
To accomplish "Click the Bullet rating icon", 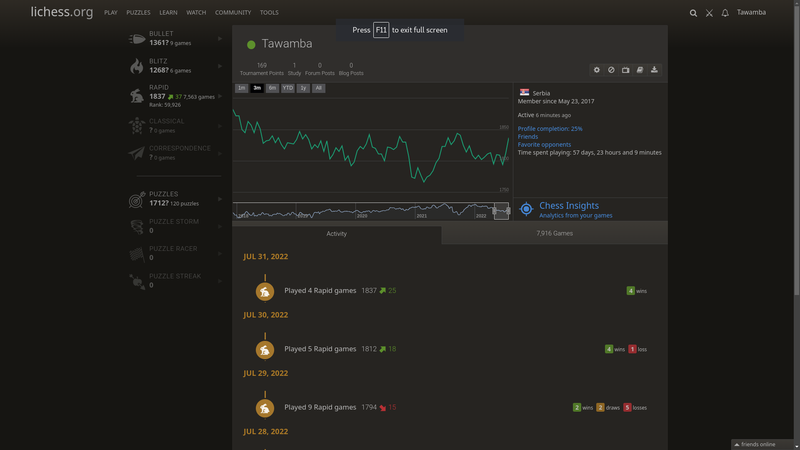I will pos(137,39).
